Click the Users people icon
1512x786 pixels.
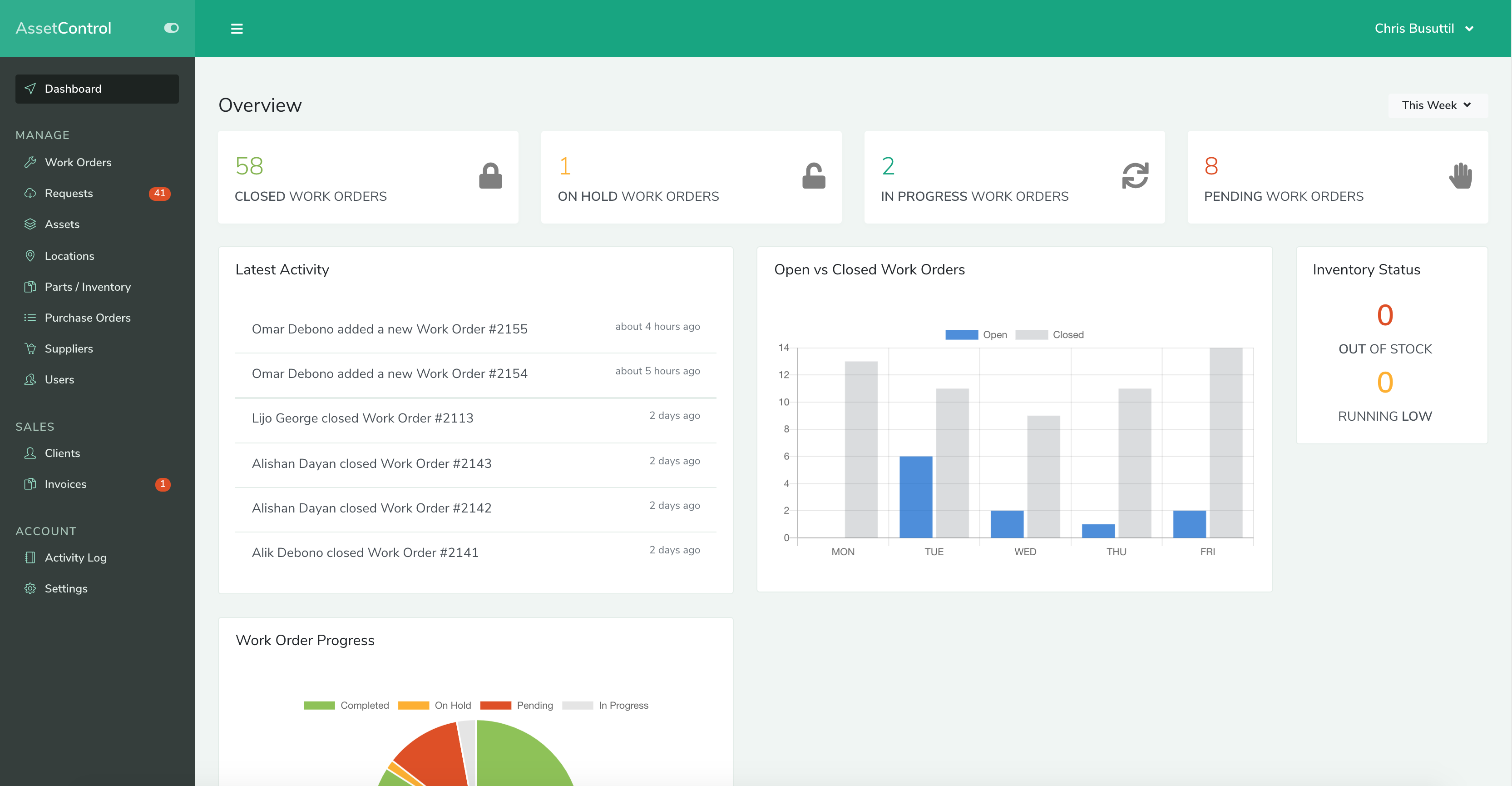coord(30,379)
